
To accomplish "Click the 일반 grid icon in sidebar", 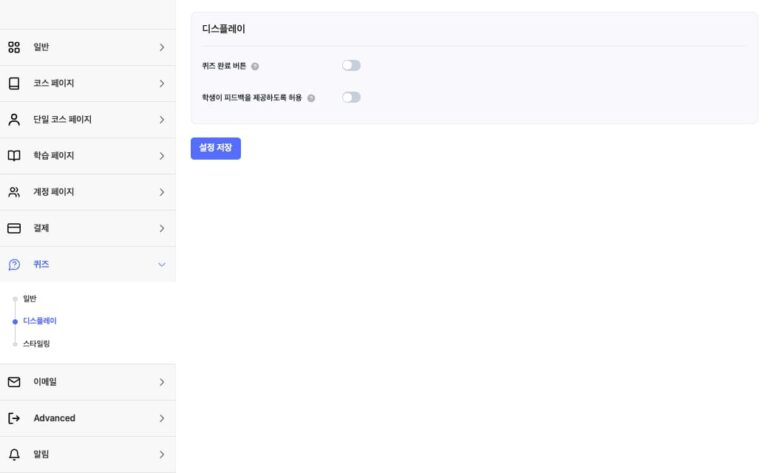I will click(x=14, y=47).
